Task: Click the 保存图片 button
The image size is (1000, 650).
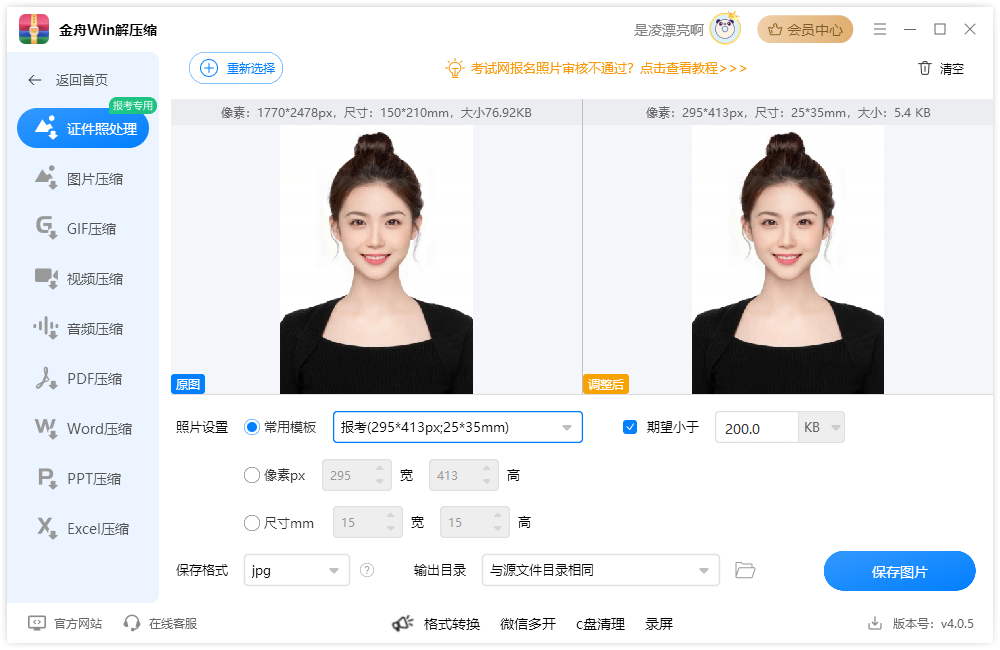Action: (x=899, y=570)
